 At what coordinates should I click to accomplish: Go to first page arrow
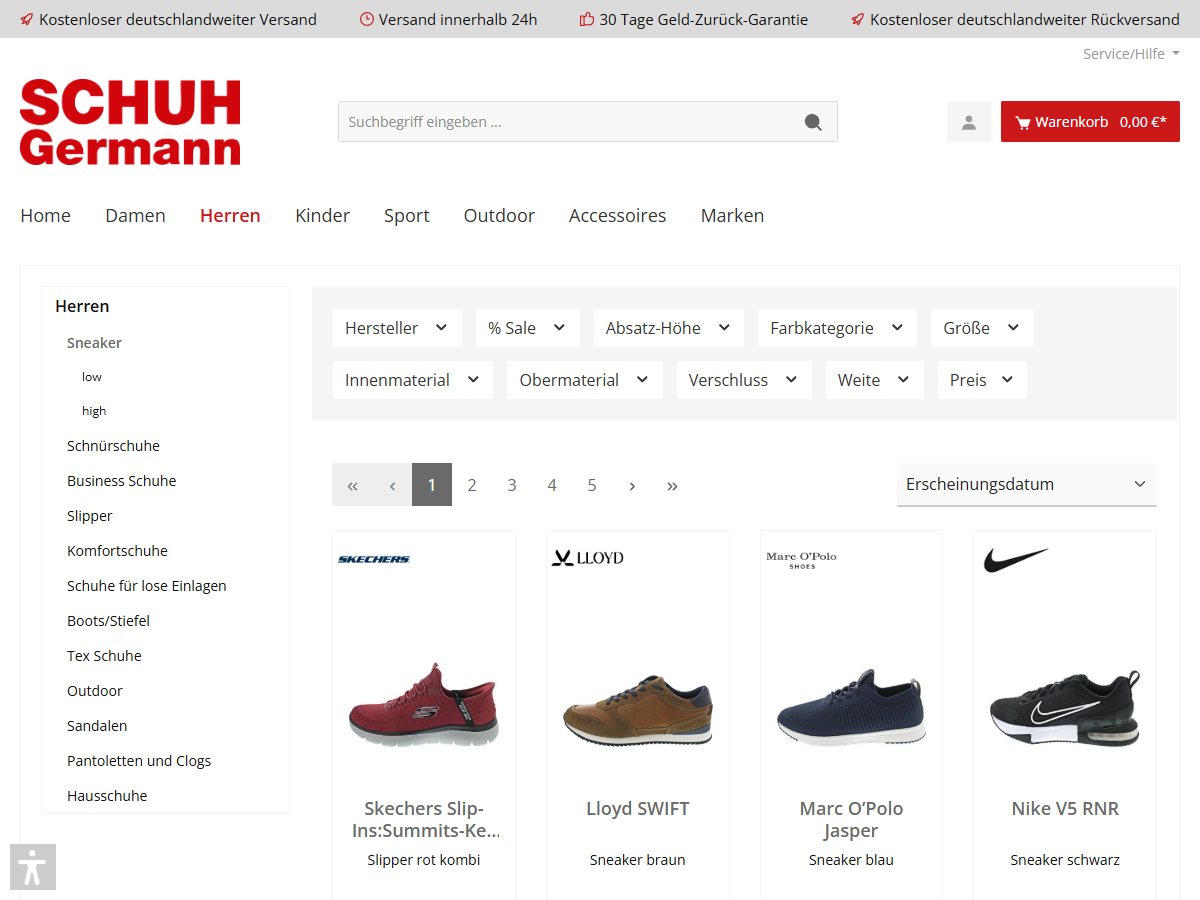(x=352, y=485)
